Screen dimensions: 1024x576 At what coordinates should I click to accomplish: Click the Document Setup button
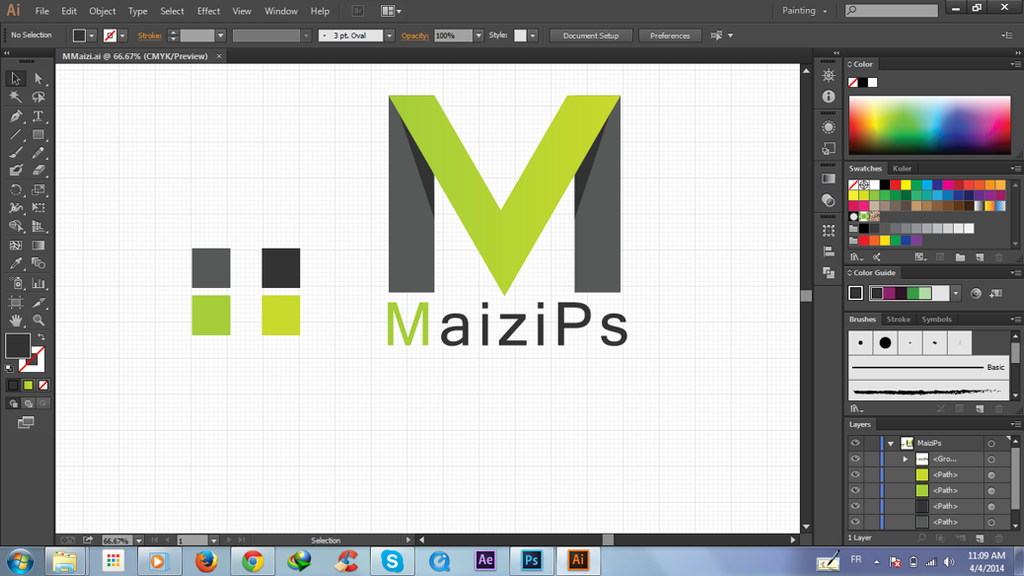click(590, 35)
